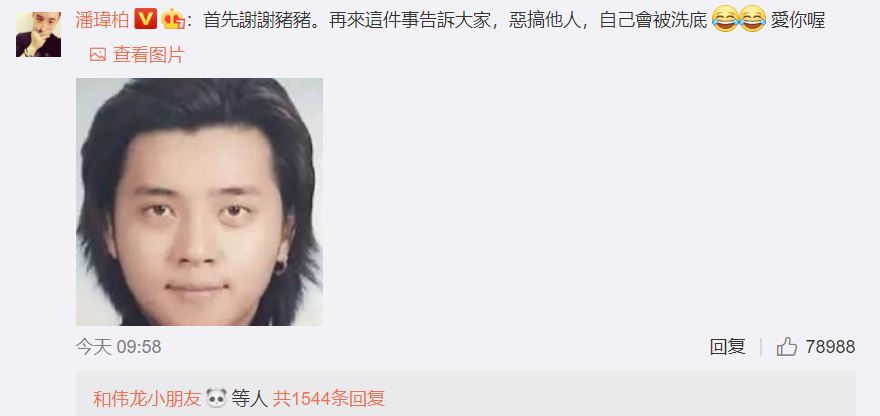Reply to the comment using 回复
880x416 pixels.
pos(727,347)
